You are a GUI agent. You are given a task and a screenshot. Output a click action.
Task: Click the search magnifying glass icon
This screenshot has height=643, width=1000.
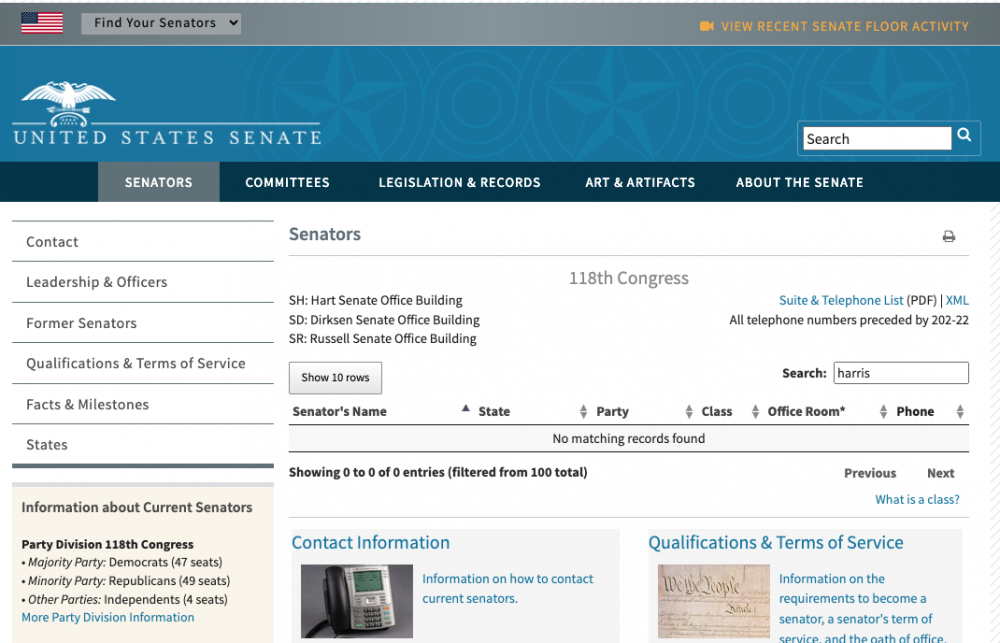[964, 136]
